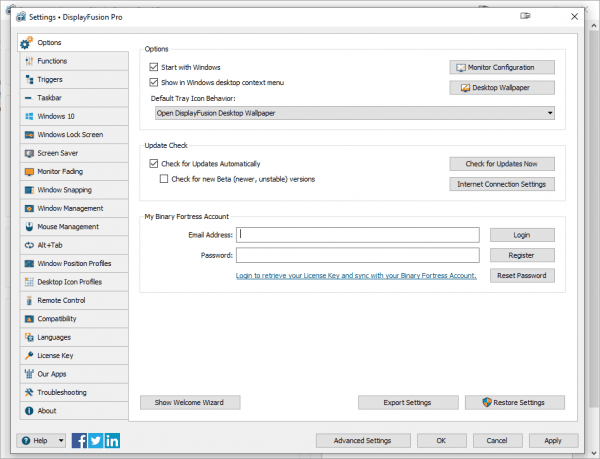The image size is (600, 459).
Task: Click the Remote Control icon
Action: tap(29, 300)
